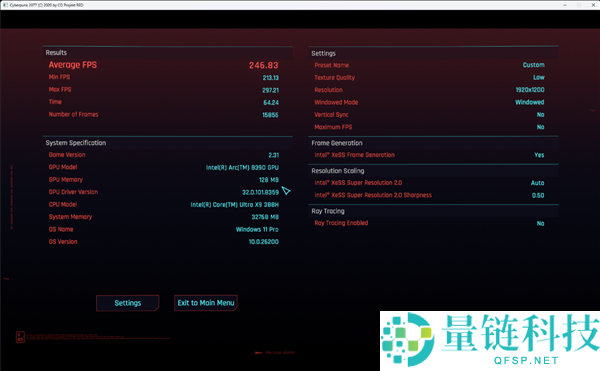This screenshot has width=600, height=371.
Task: Click the OS Name value Windows 11 Pro
Action: (x=257, y=229)
